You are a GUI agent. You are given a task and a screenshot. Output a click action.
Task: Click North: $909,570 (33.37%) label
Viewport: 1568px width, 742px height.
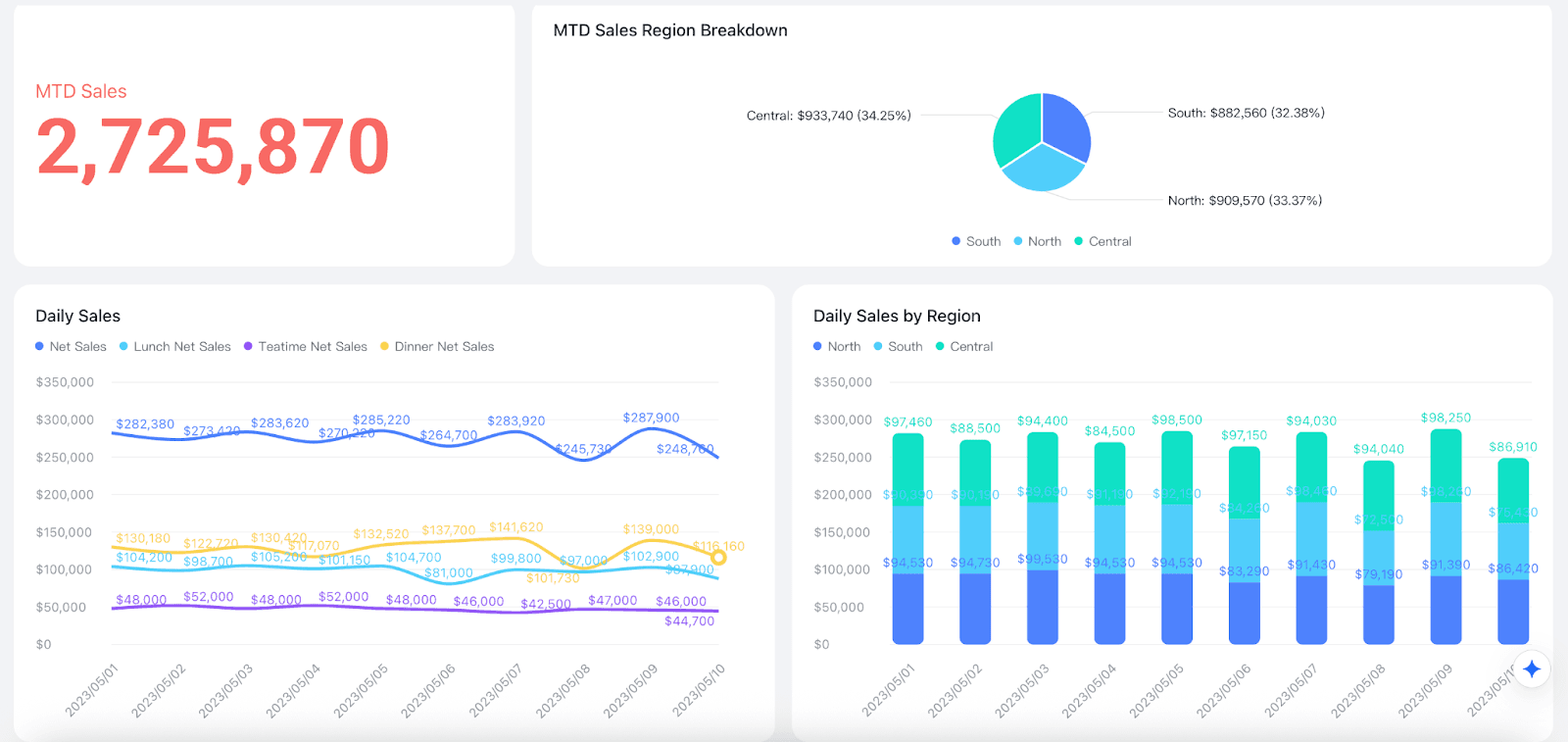point(1245,200)
